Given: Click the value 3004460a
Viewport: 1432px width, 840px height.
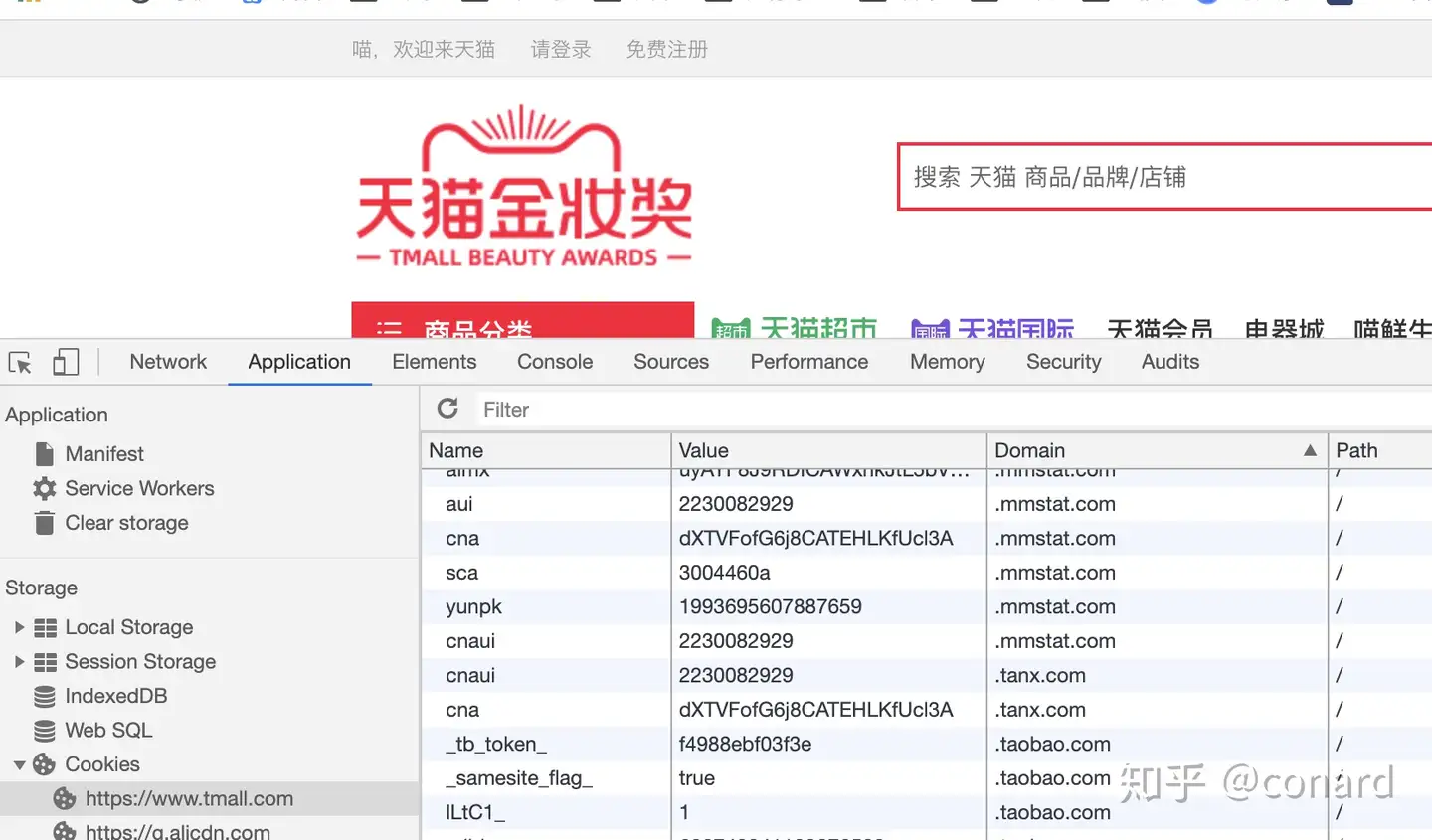Looking at the screenshot, I should click(725, 573).
